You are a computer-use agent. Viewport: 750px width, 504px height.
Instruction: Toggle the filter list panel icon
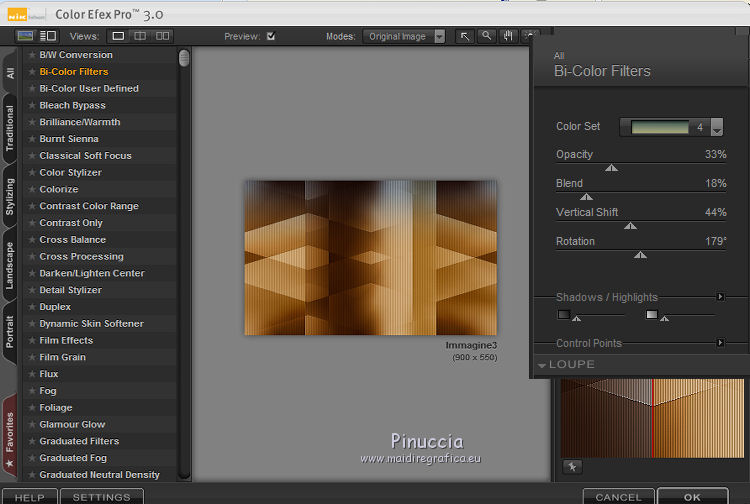48,36
